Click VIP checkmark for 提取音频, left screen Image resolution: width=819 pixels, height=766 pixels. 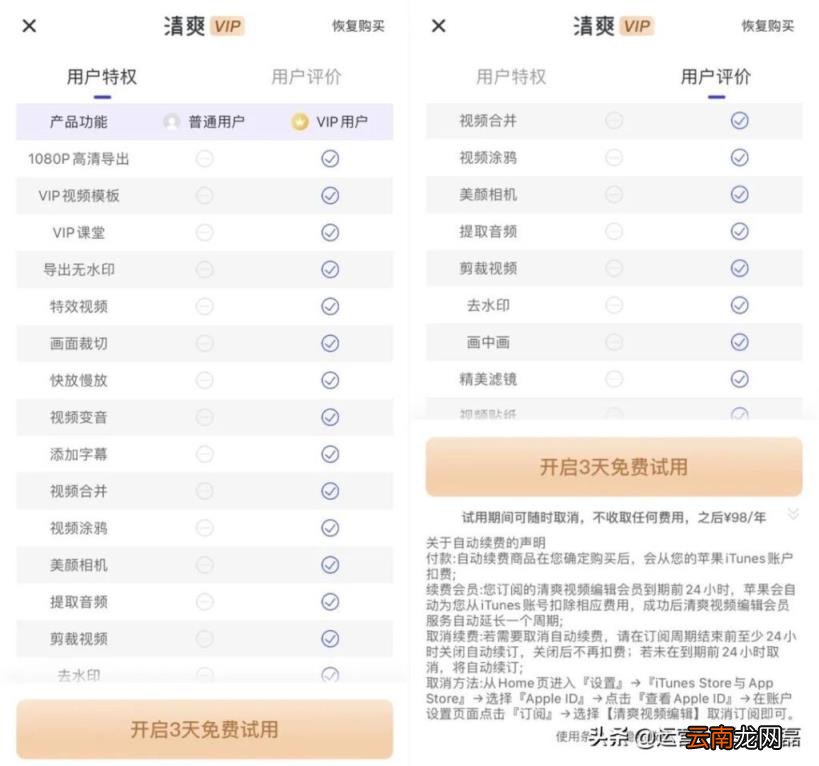pos(330,602)
